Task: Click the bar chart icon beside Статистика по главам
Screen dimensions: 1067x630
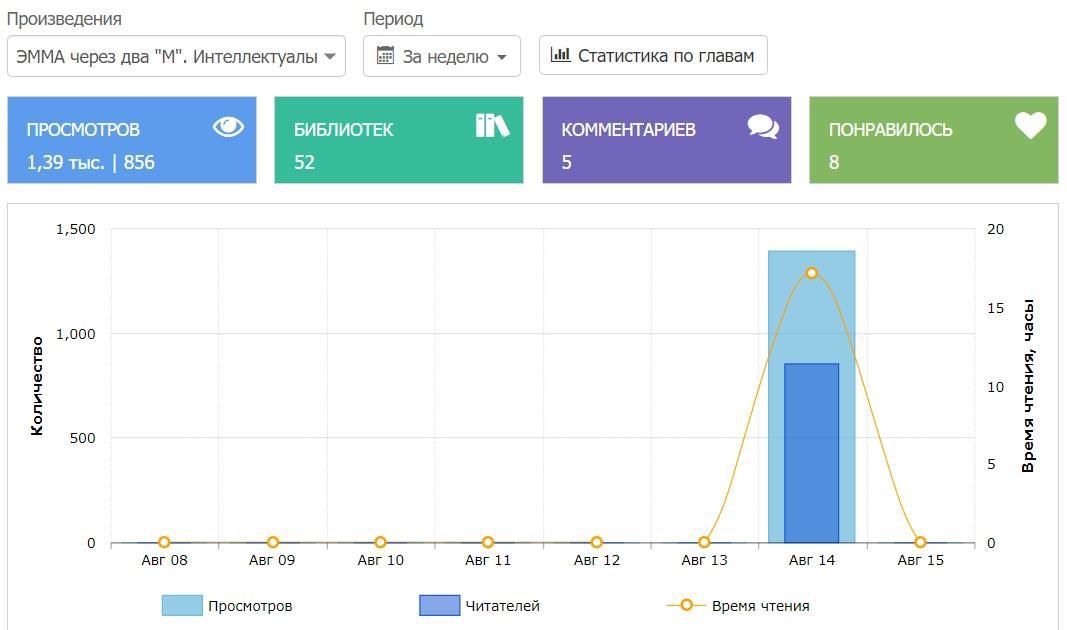Action: [x=561, y=55]
